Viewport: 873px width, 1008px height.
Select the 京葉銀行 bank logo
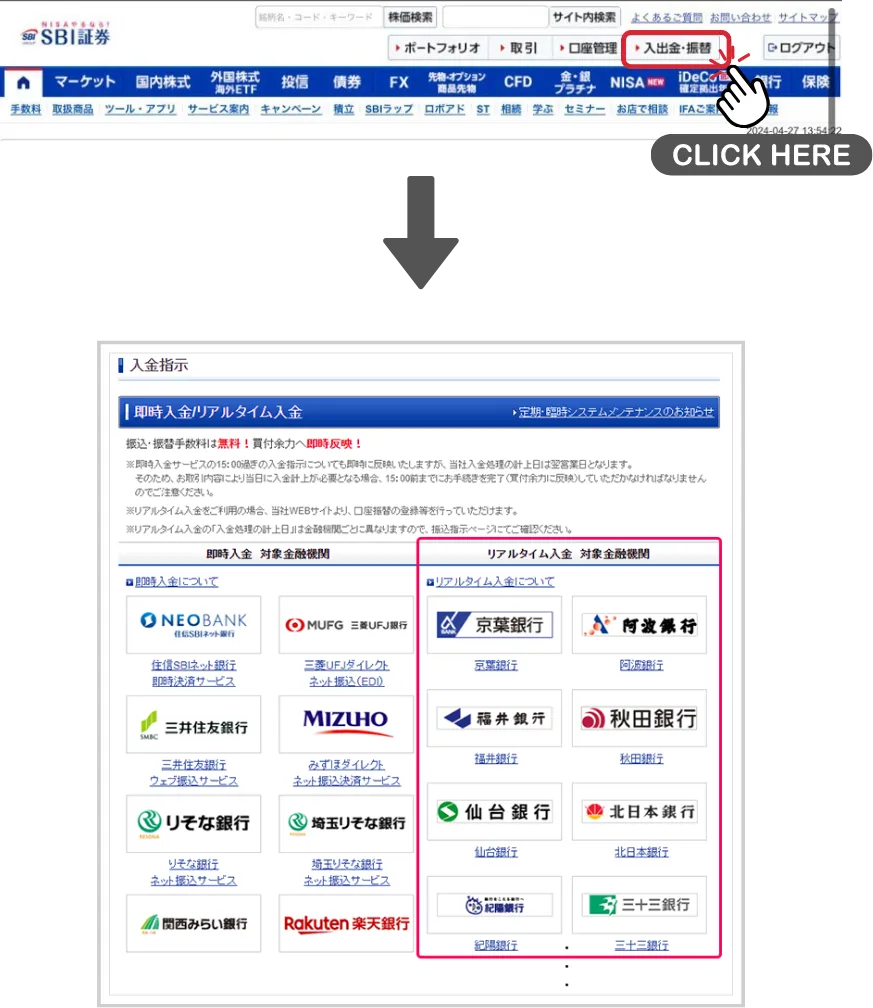494,625
